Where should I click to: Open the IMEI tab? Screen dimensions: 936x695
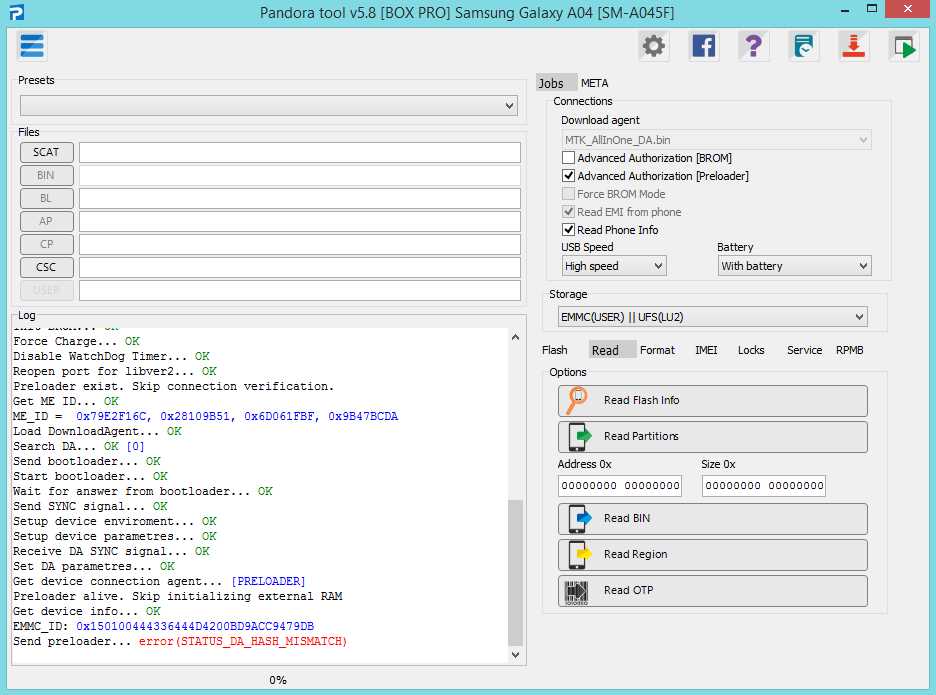click(706, 350)
